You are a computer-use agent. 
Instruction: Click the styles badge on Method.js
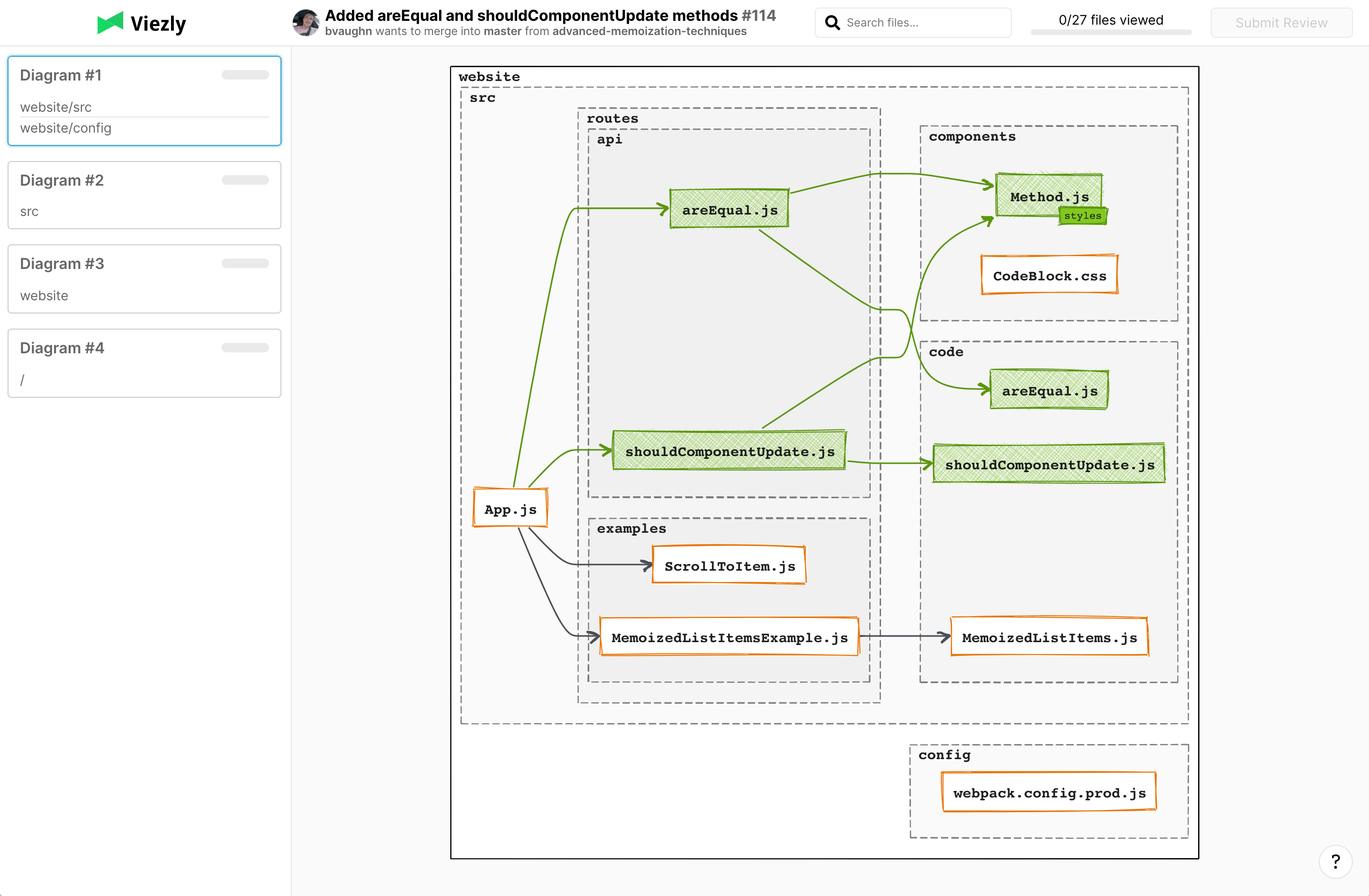coord(1082,215)
